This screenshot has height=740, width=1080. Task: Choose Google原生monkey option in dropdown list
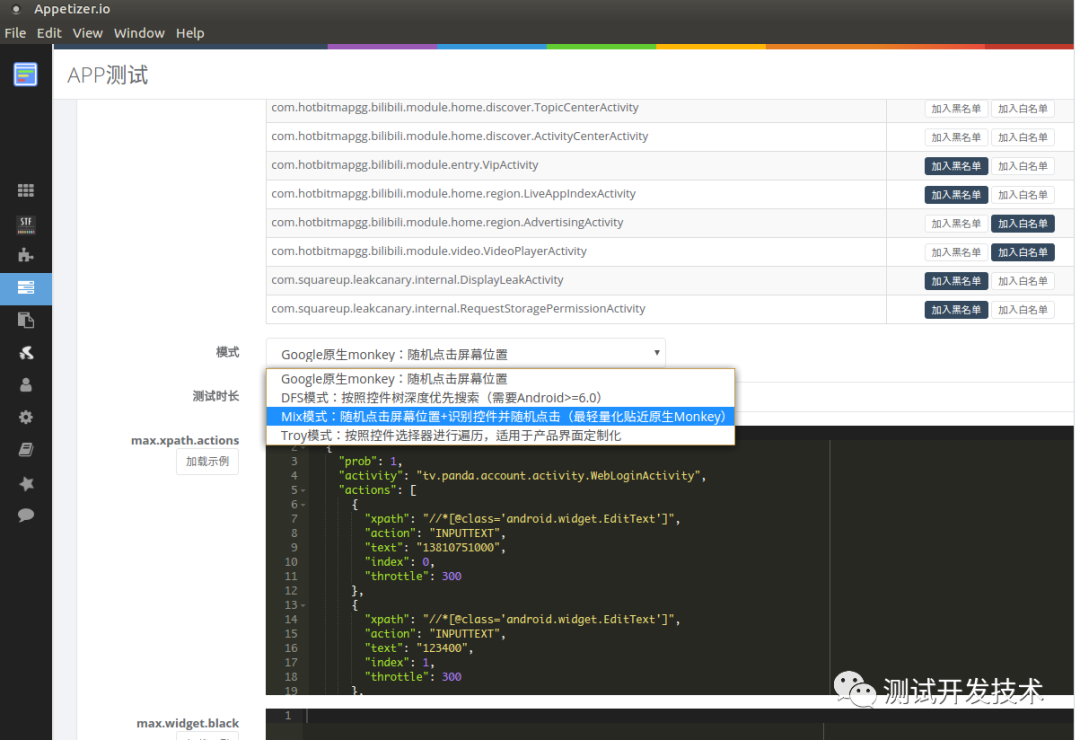pos(501,379)
